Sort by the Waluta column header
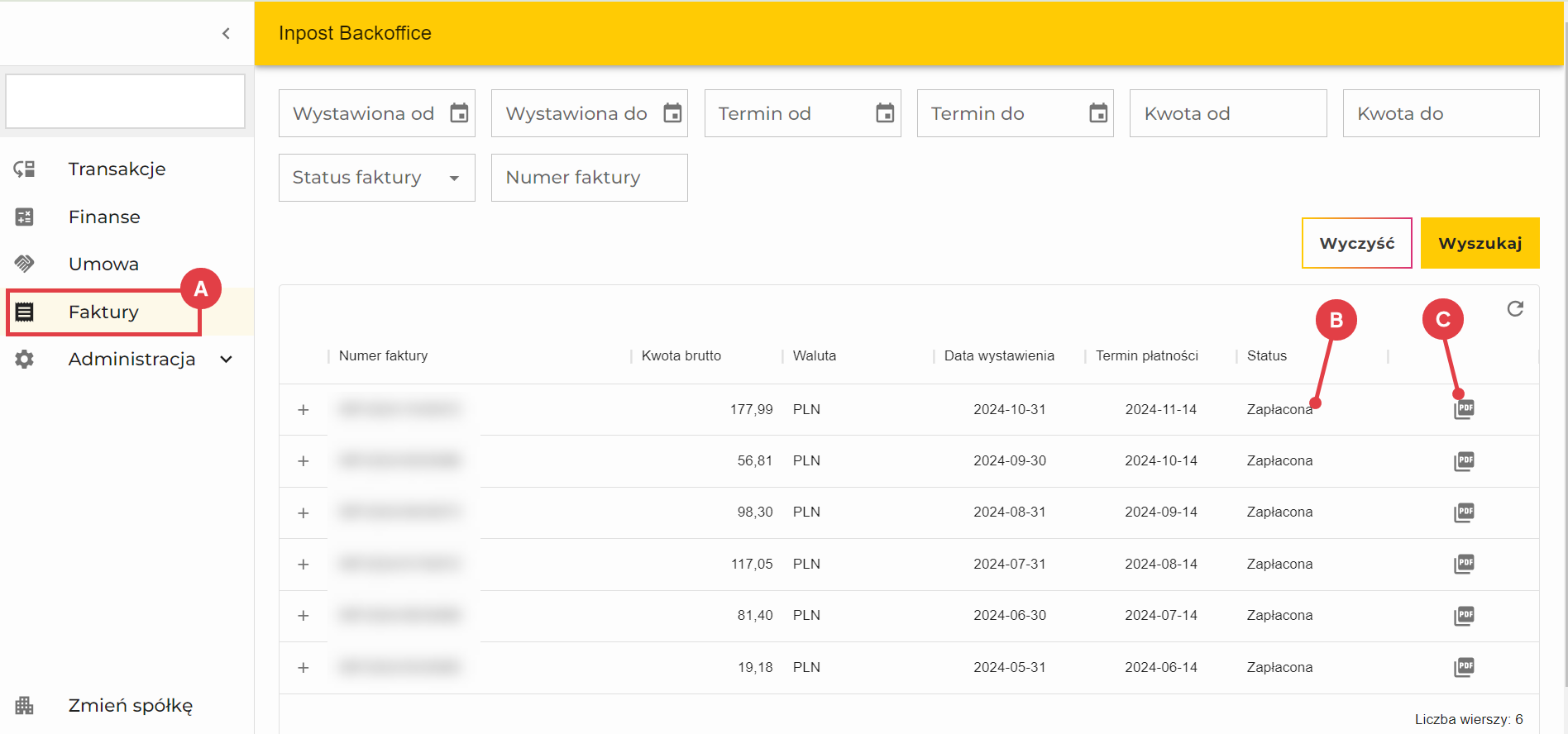Viewport: 1568px width, 734px height. pos(815,355)
